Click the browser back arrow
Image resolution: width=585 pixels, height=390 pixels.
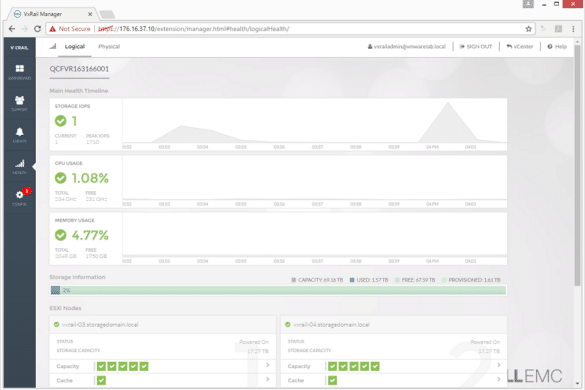click(12, 29)
